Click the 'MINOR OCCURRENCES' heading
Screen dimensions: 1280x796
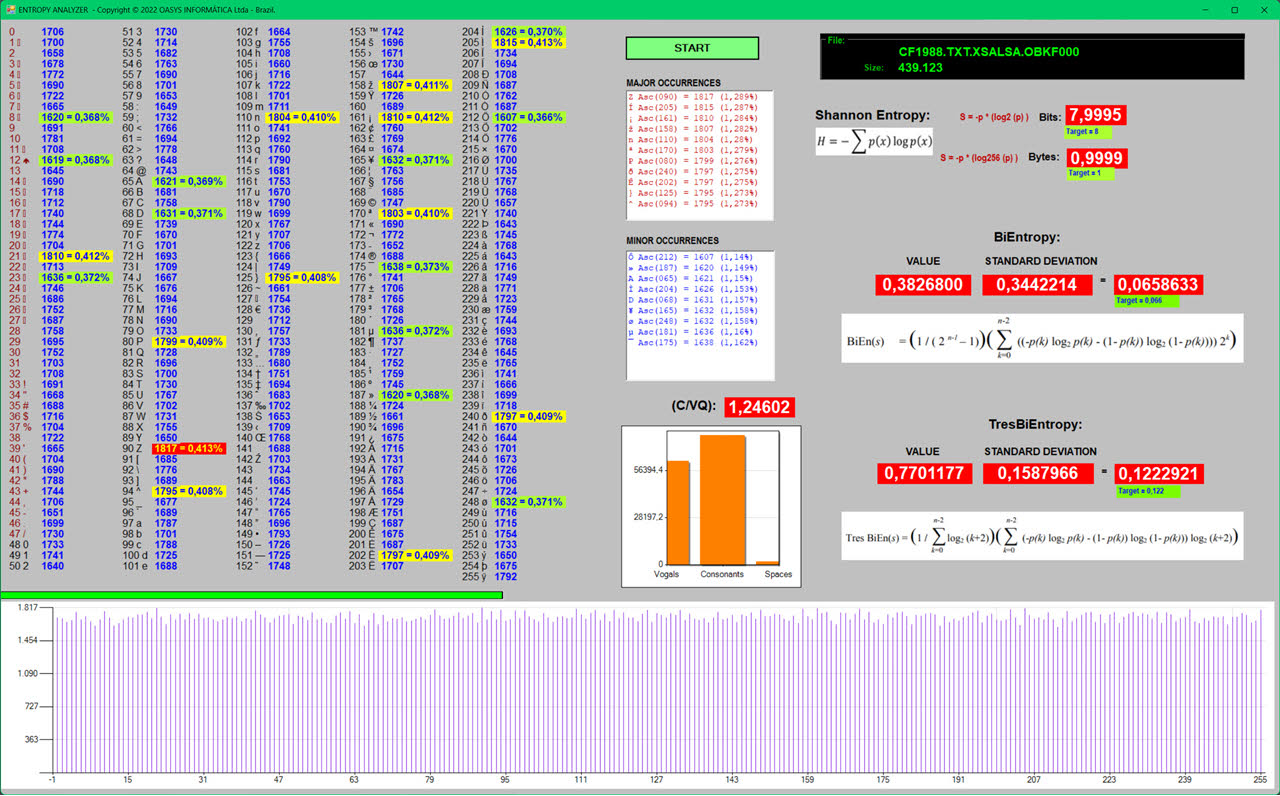tap(672, 241)
